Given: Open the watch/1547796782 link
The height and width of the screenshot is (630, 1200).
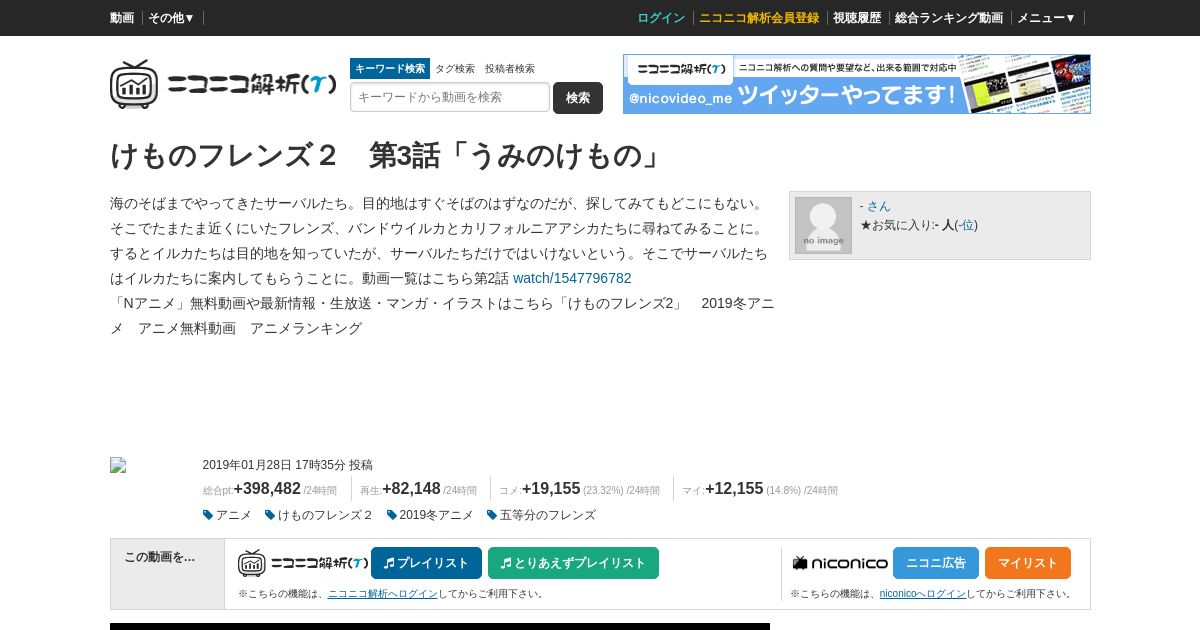Looking at the screenshot, I should [x=572, y=278].
